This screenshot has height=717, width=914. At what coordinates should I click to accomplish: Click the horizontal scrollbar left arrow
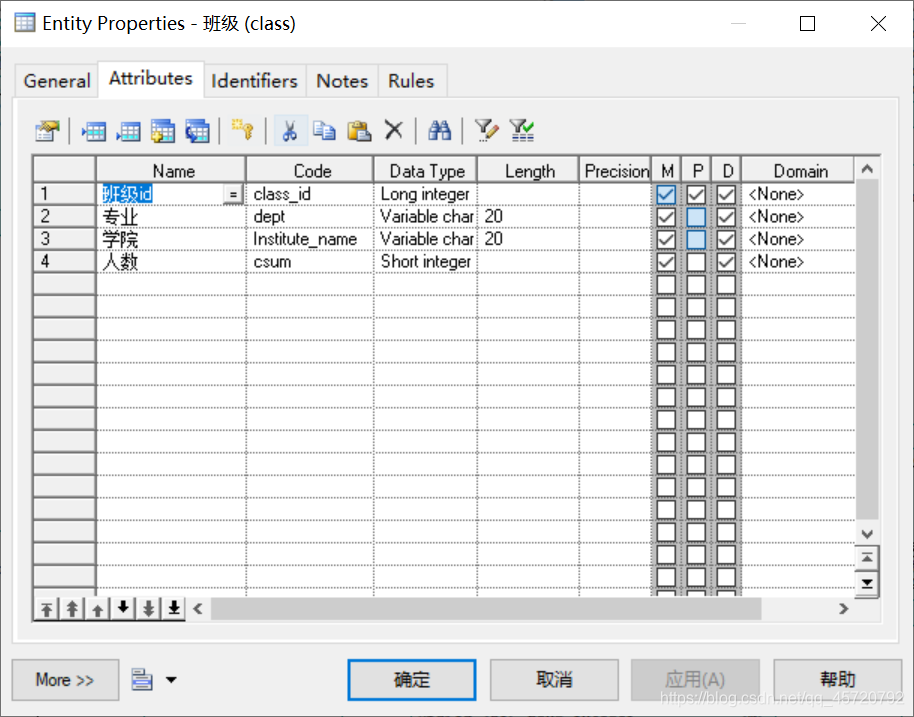[198, 609]
